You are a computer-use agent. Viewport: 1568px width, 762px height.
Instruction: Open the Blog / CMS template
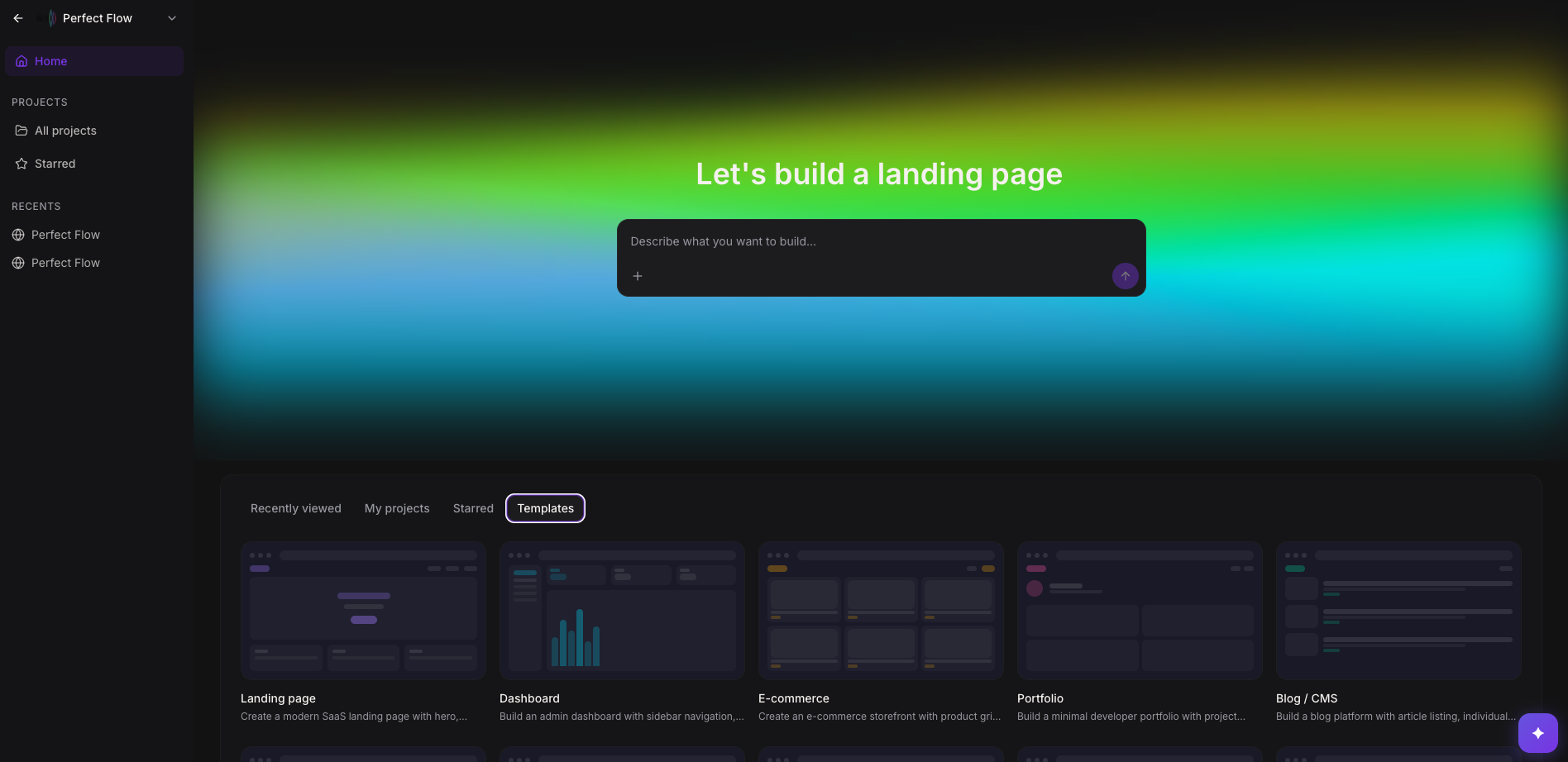tap(1398, 611)
